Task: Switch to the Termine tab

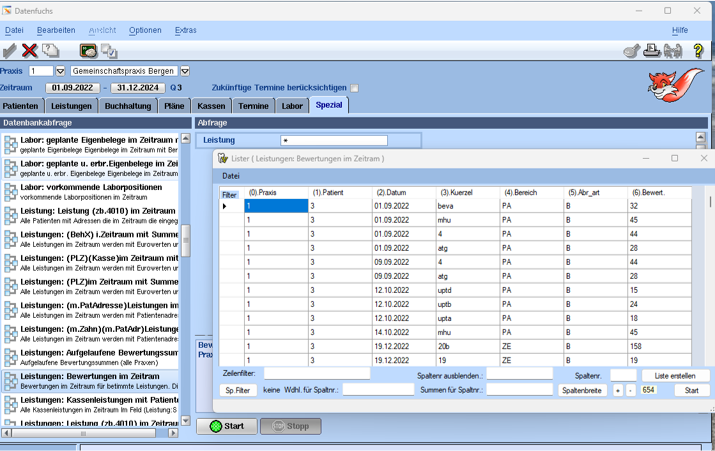Action: click(x=253, y=106)
